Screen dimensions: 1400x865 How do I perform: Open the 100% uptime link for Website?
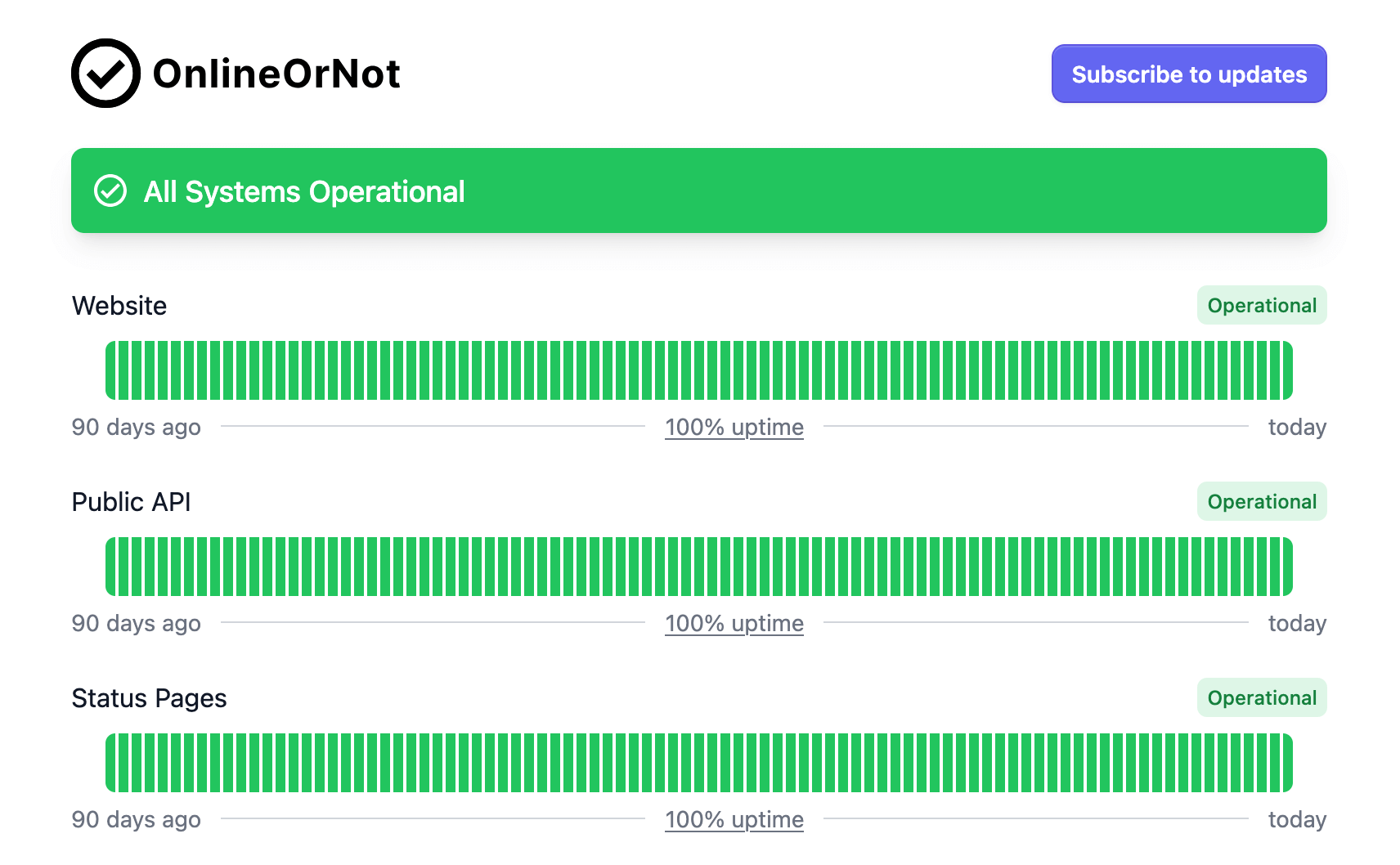pyautogui.click(x=734, y=426)
